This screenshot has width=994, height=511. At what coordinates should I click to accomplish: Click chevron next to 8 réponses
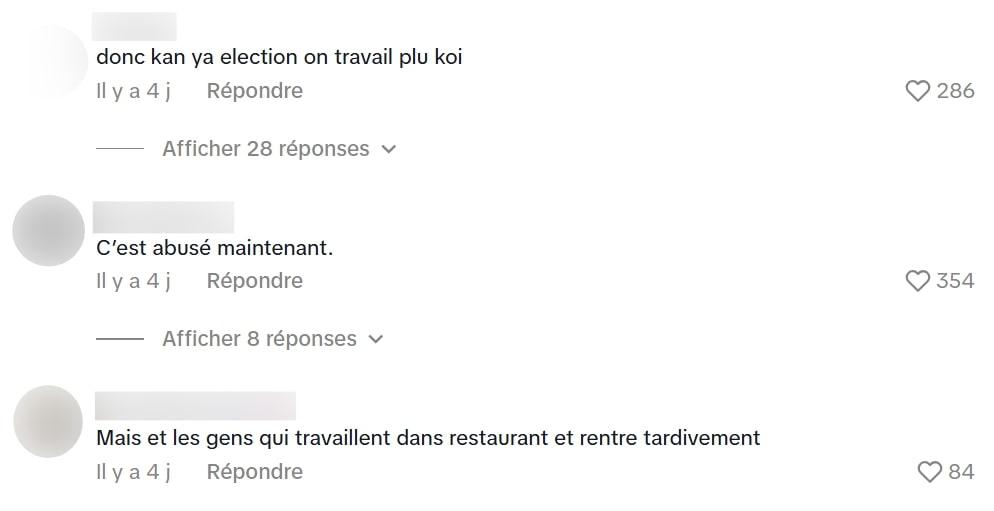point(376,339)
